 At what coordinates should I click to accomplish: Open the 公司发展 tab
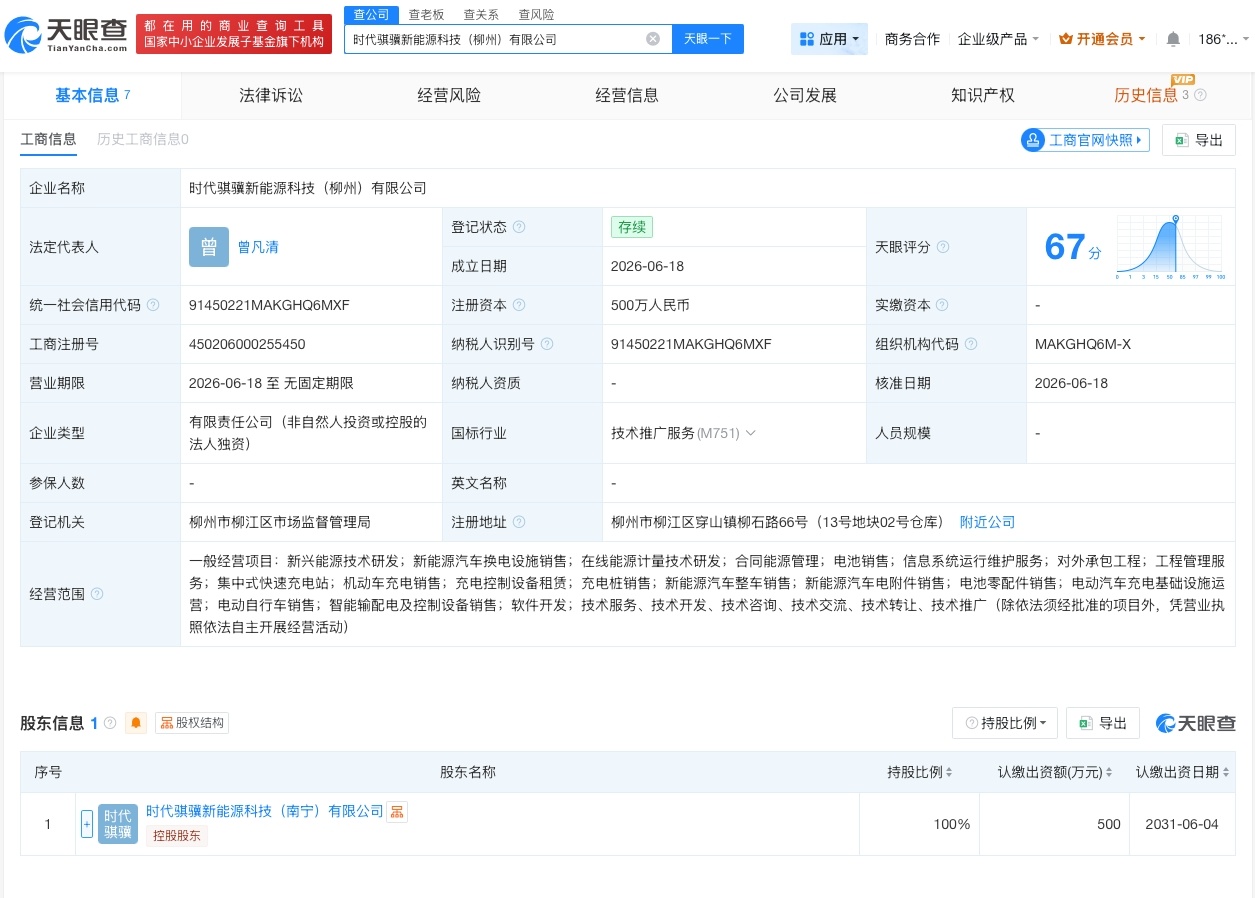click(805, 95)
